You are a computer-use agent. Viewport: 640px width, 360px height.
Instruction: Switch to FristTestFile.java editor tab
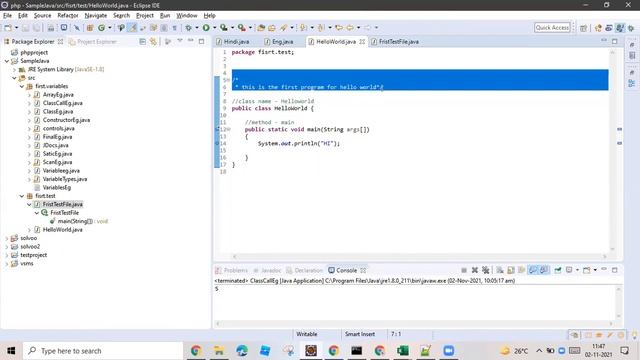coord(395,42)
